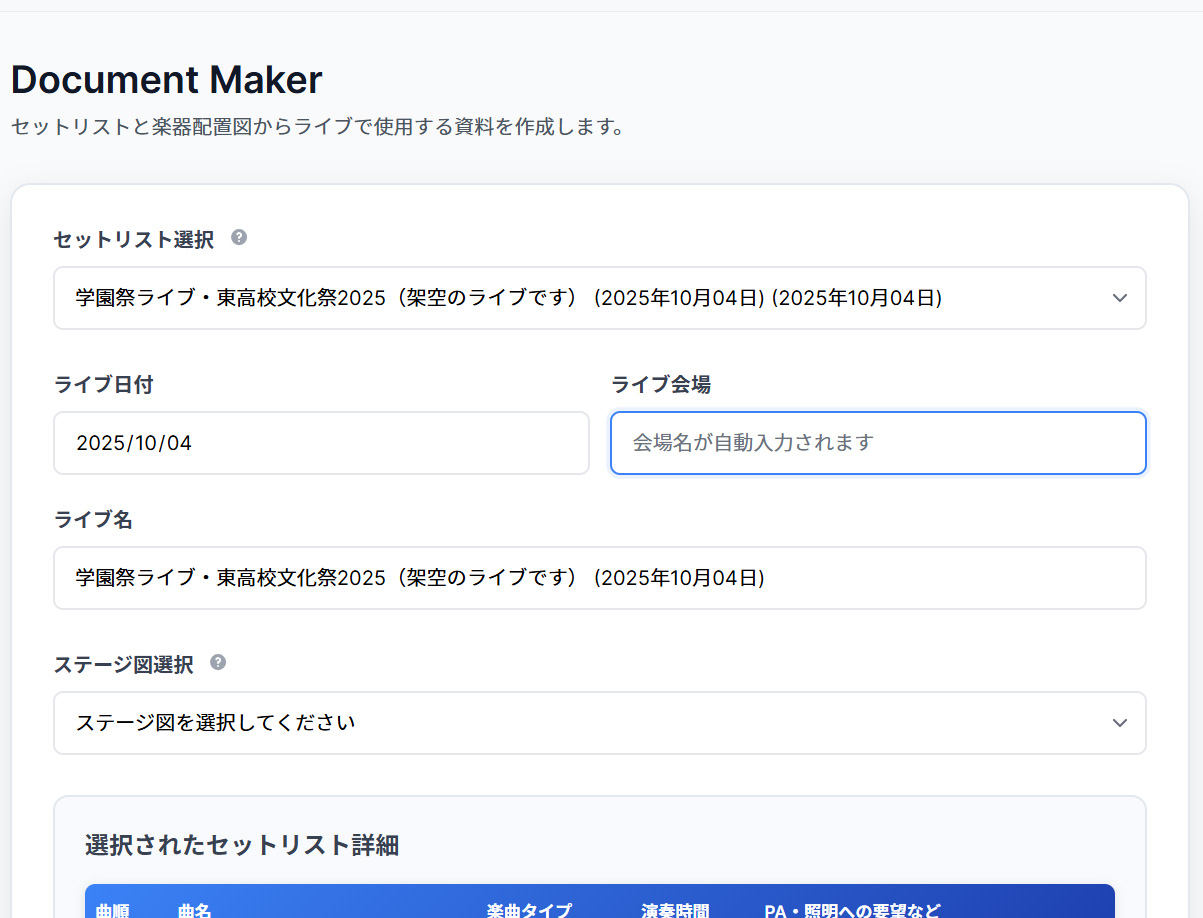Open the help icon beside セットリスト選択
Screen dimensions: 1203x918
click(239, 238)
